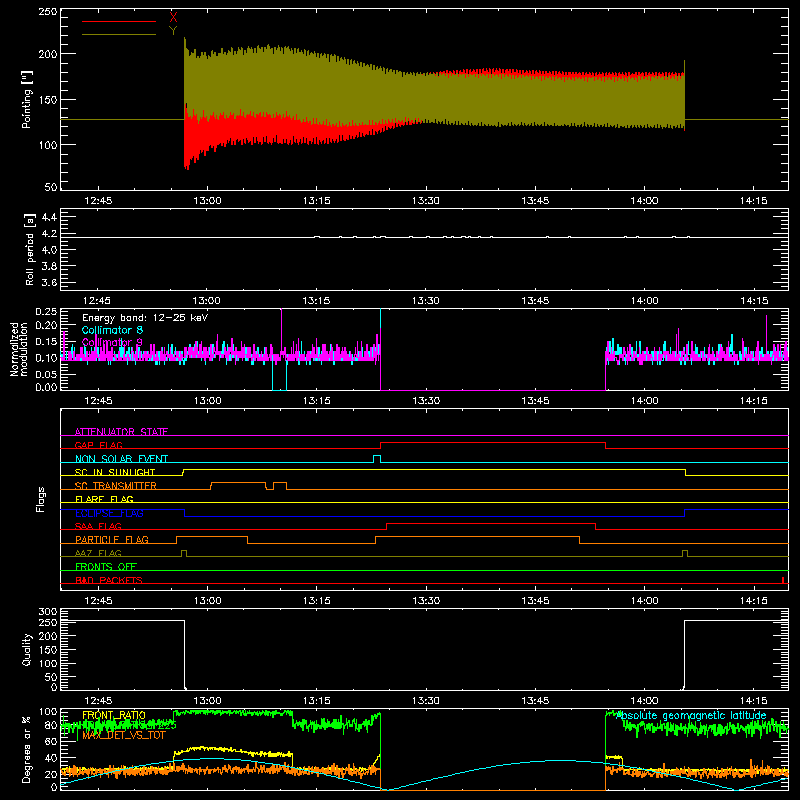Click the '13:30' time tick under Pointing plot
The image size is (800, 800).
426,201
